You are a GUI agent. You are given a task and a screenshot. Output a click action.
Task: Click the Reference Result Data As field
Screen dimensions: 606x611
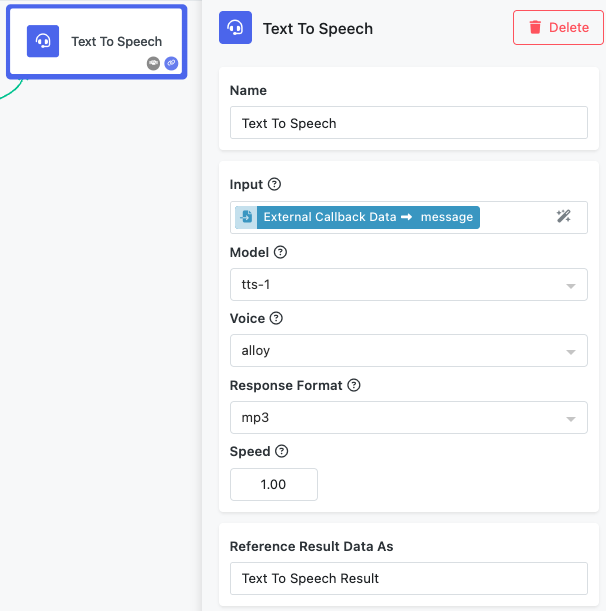408,578
